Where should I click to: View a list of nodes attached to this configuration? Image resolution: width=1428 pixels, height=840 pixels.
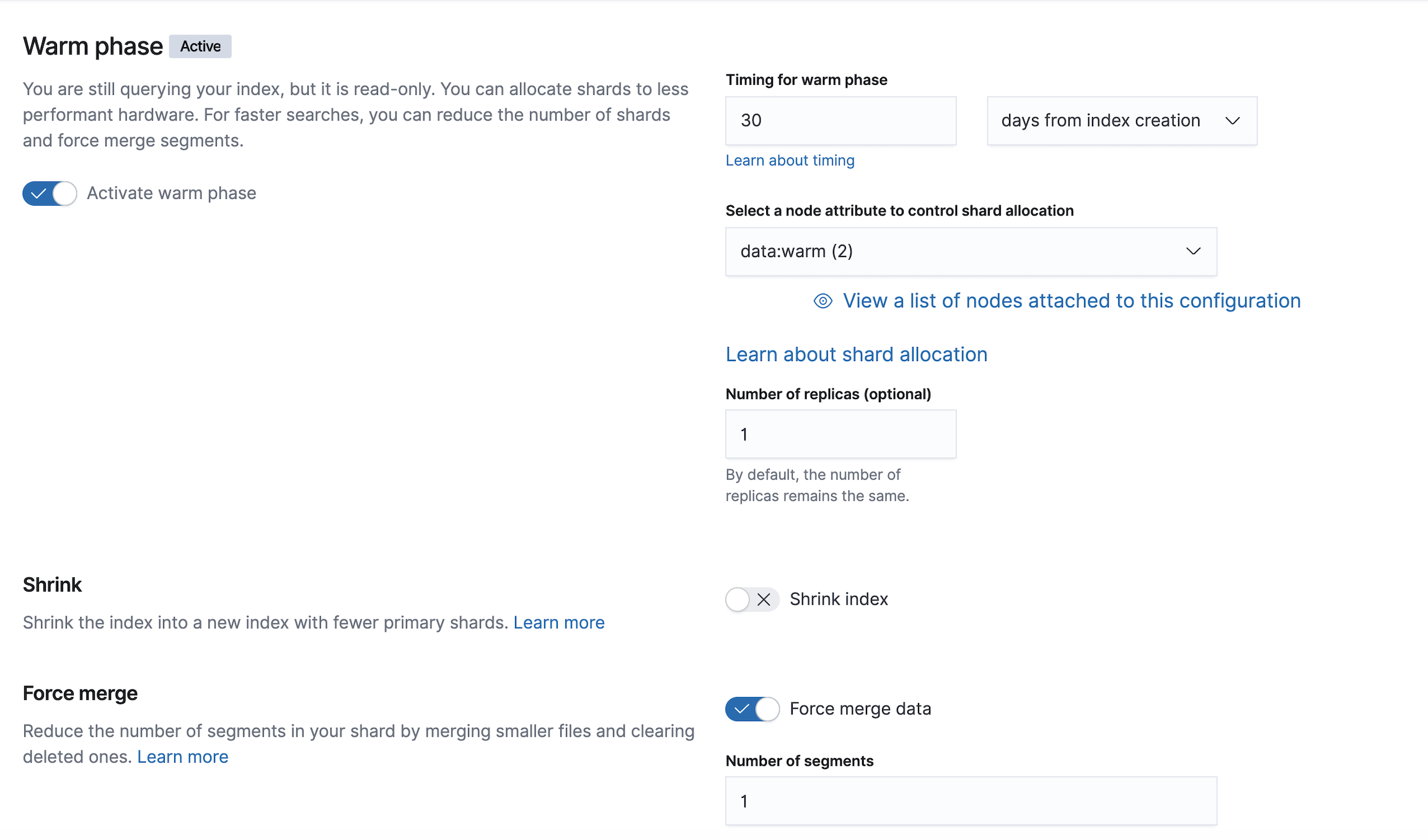click(x=1071, y=300)
